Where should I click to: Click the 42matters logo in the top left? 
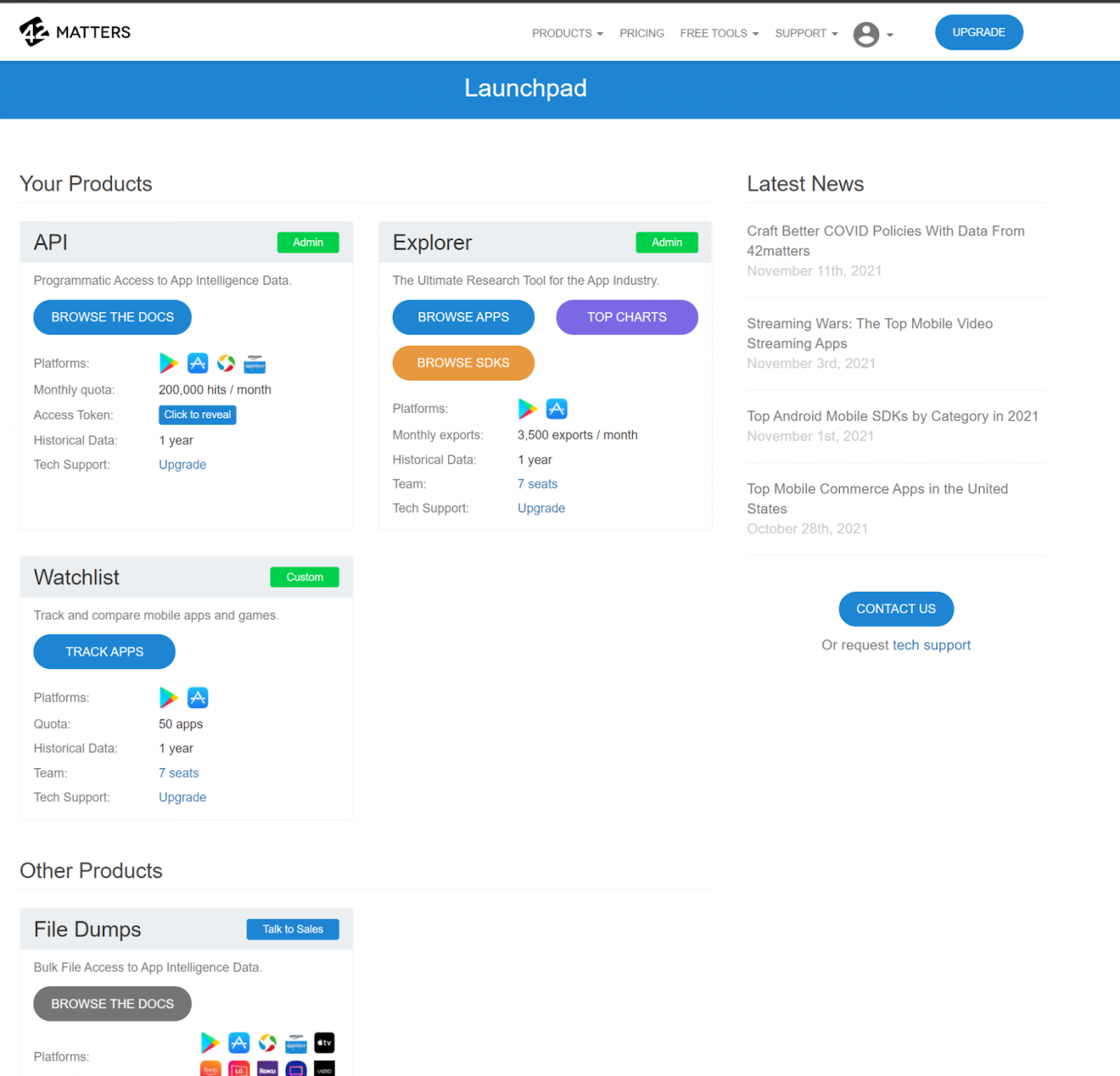(x=74, y=31)
